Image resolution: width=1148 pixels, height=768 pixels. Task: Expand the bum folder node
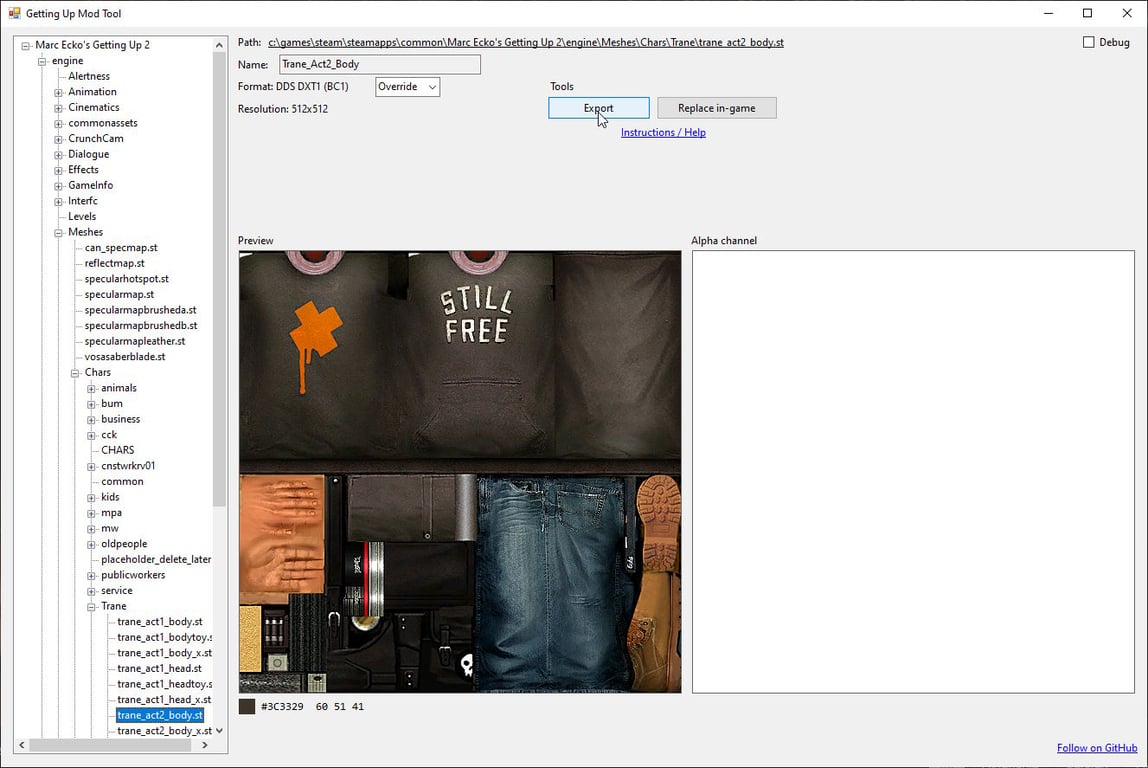[92, 404]
